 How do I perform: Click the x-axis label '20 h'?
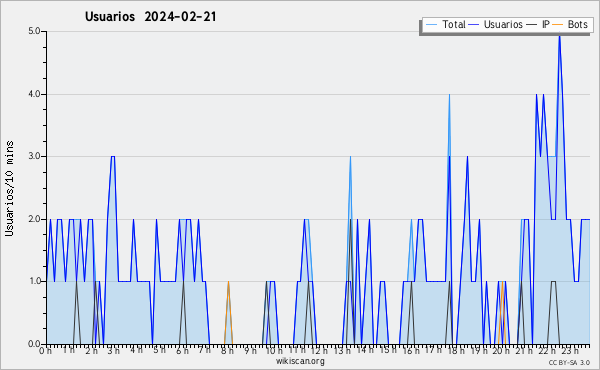coord(501,350)
